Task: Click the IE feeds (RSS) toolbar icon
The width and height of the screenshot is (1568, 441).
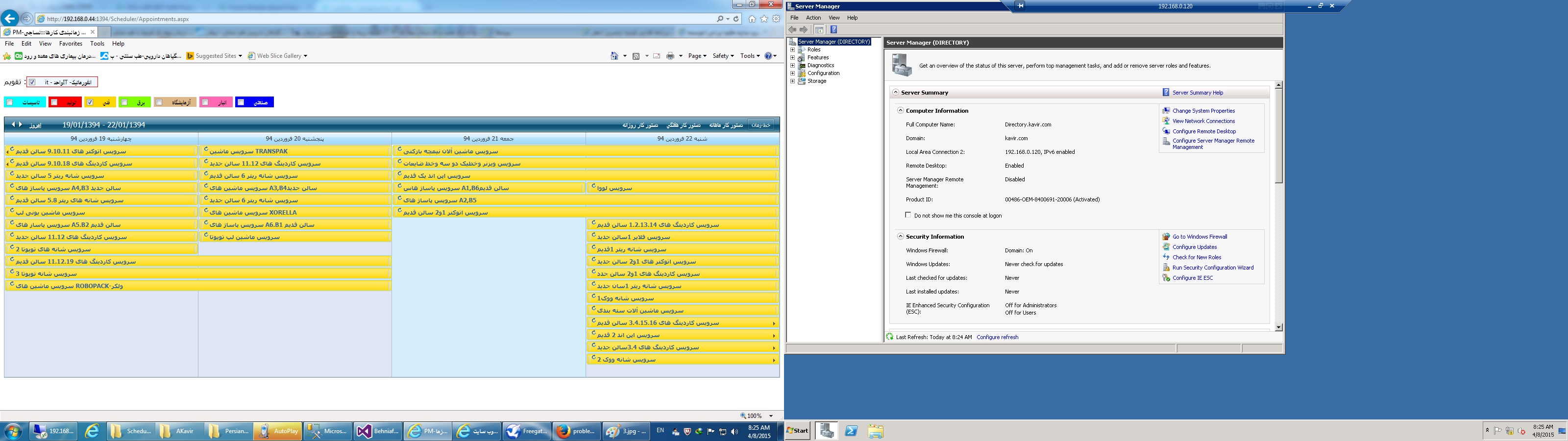Action: [x=636, y=56]
